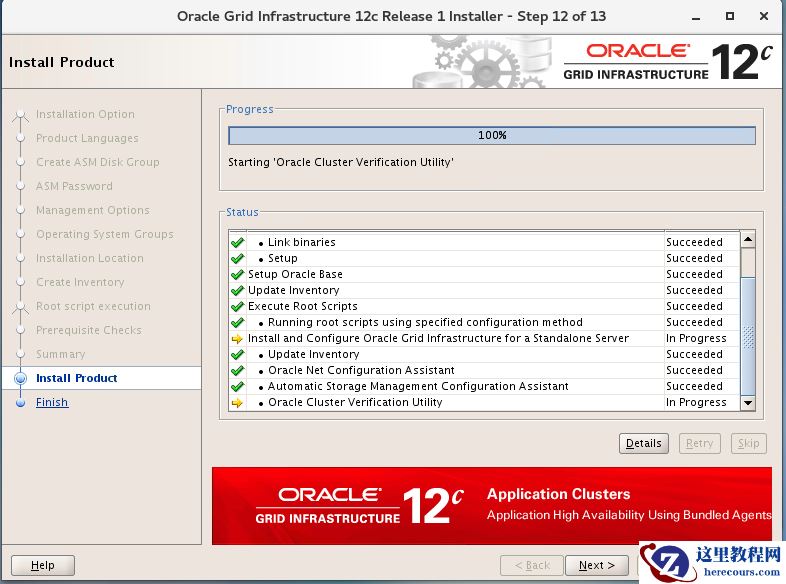
Task: Click the Install Product step bullet icon
Action: (21, 378)
